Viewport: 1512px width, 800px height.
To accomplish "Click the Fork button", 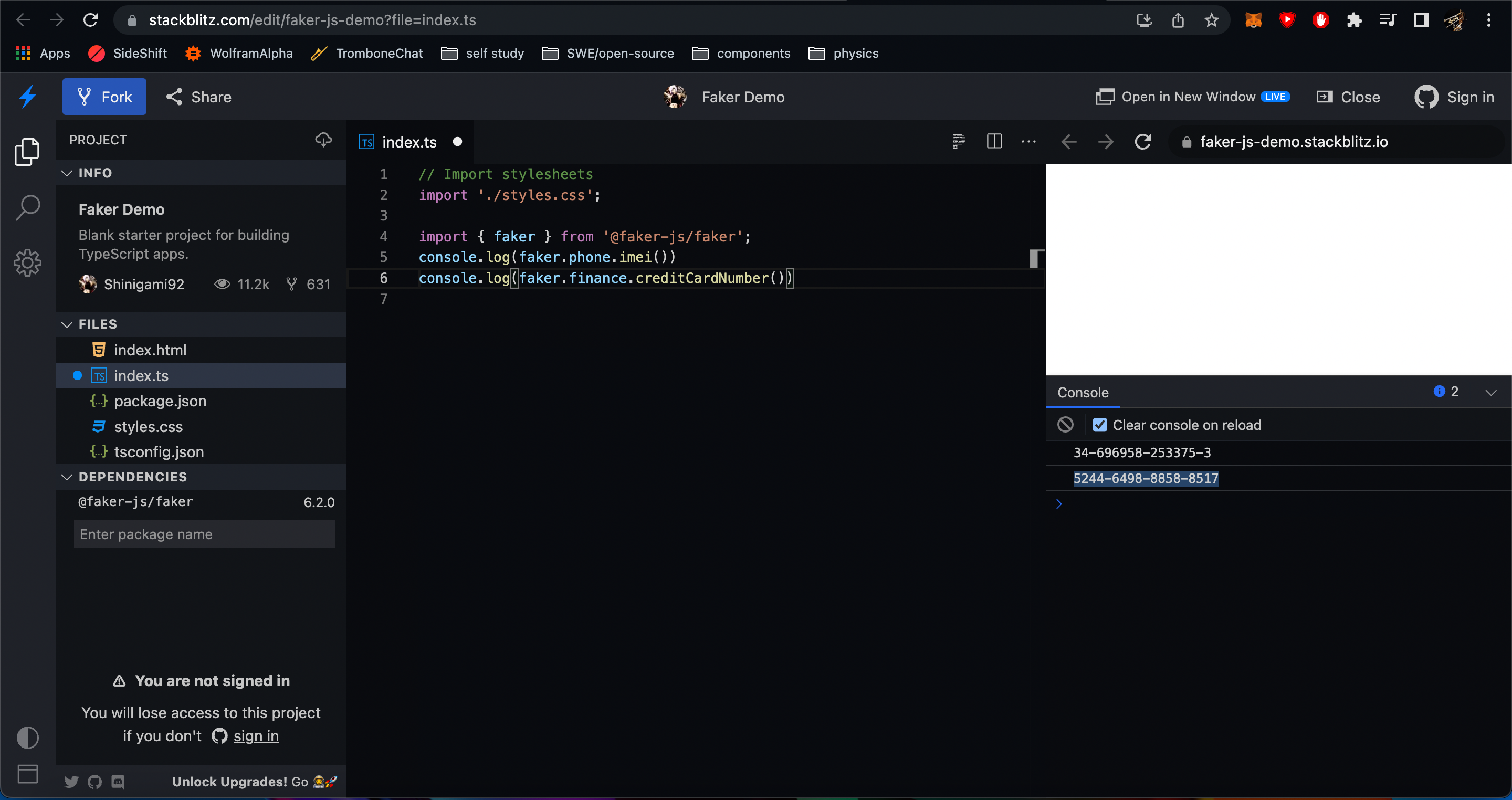I will tap(104, 97).
